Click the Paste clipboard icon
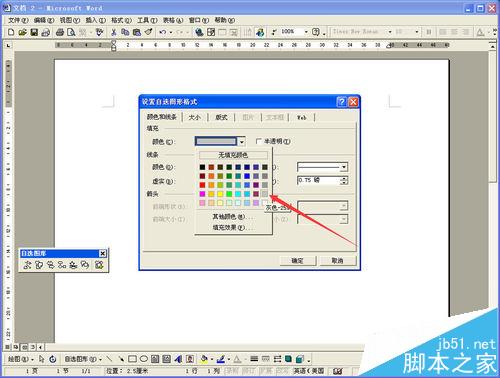Viewport: 500px width, 378px height. 137,32
